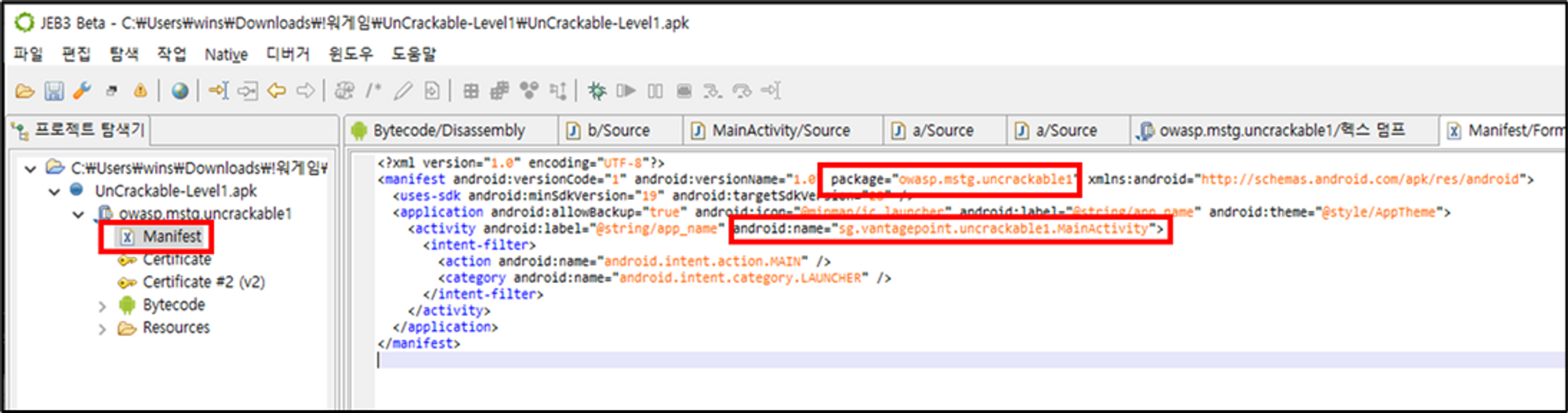Click the closing </manifest> tag
This screenshot has height=413, width=1568.
pos(419,344)
